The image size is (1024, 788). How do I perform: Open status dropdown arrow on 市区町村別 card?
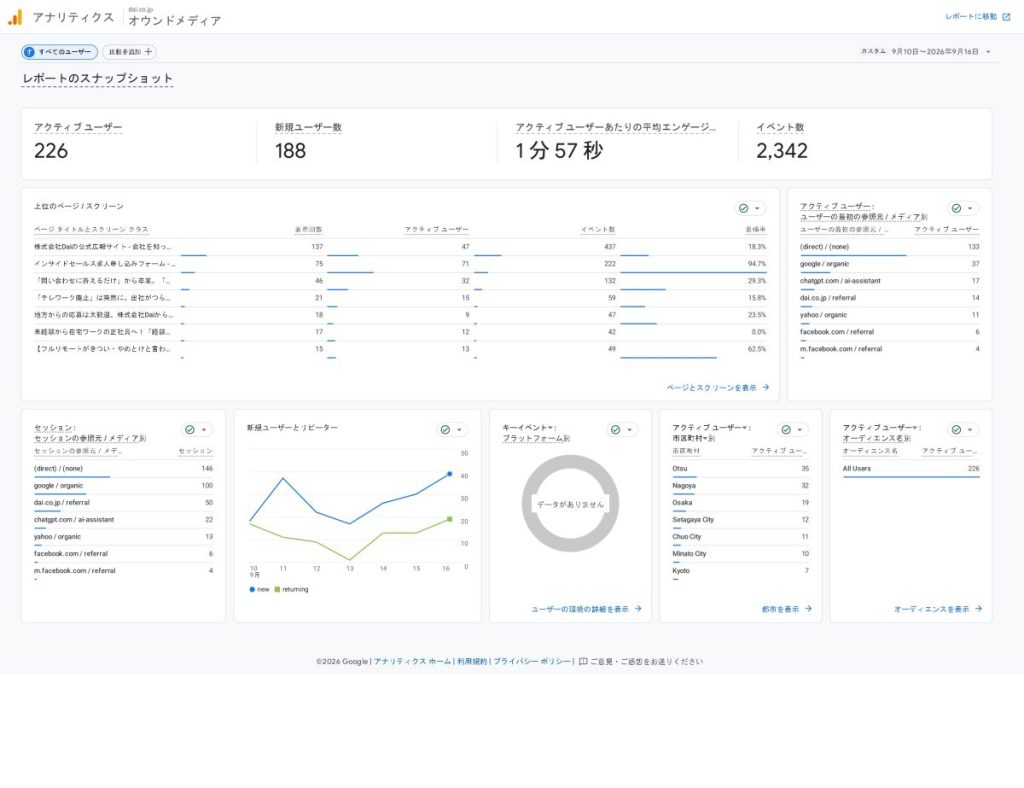tap(800, 430)
